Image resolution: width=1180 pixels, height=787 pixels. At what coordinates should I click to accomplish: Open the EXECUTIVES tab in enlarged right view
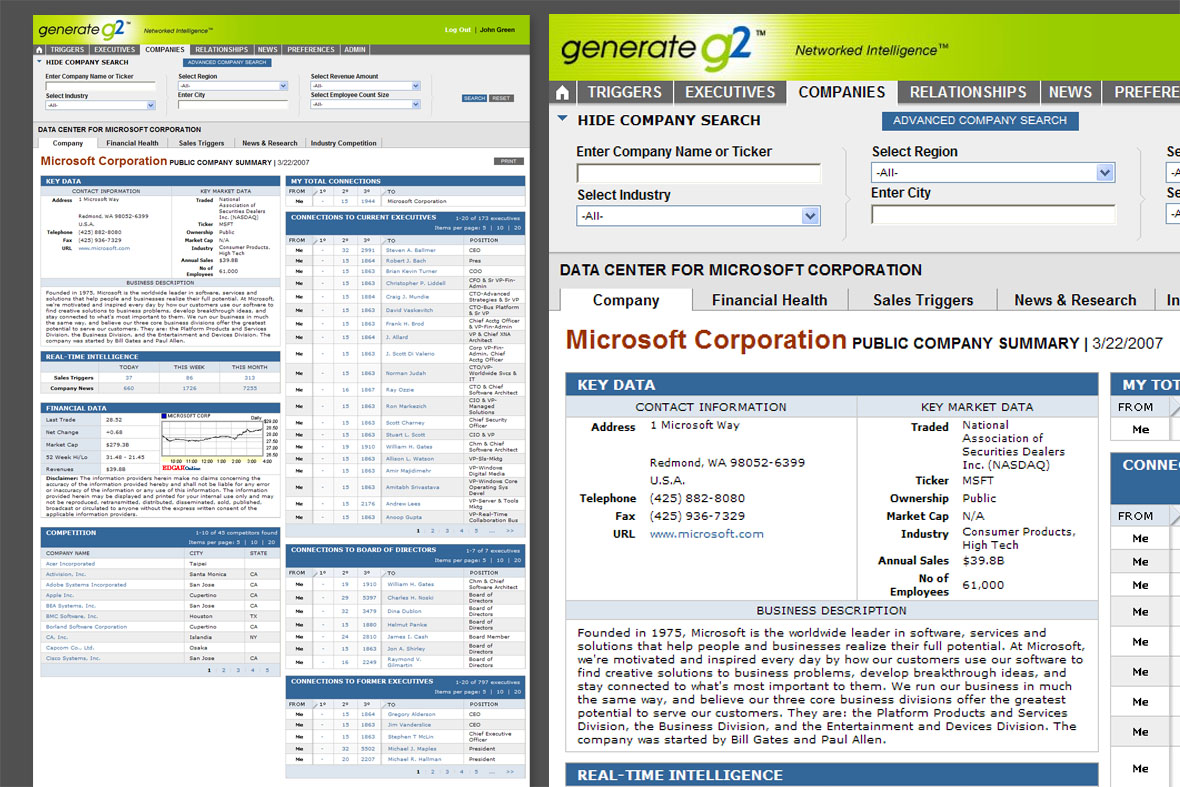(730, 92)
